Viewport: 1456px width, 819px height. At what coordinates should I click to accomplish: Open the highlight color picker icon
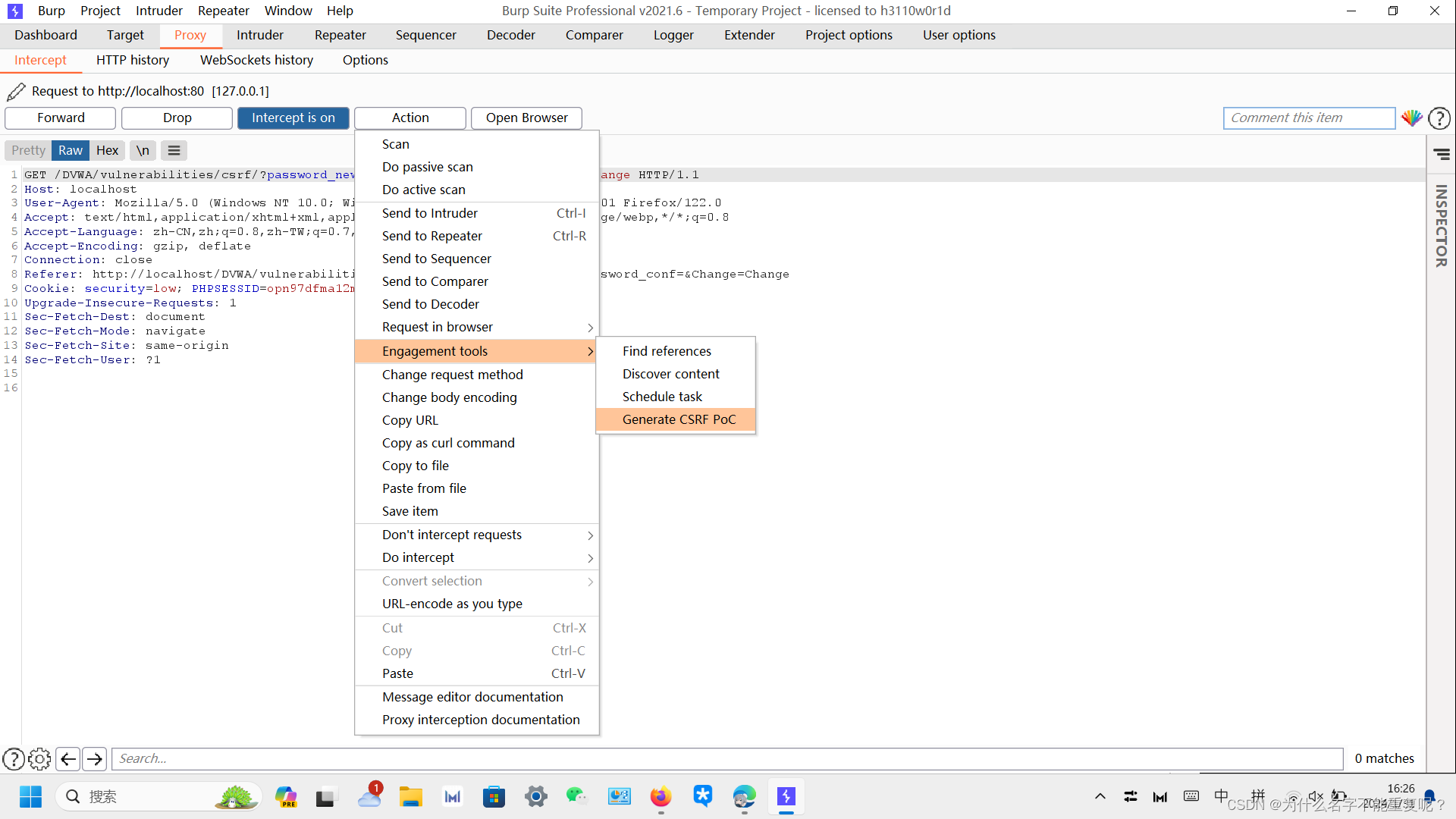coord(1411,118)
